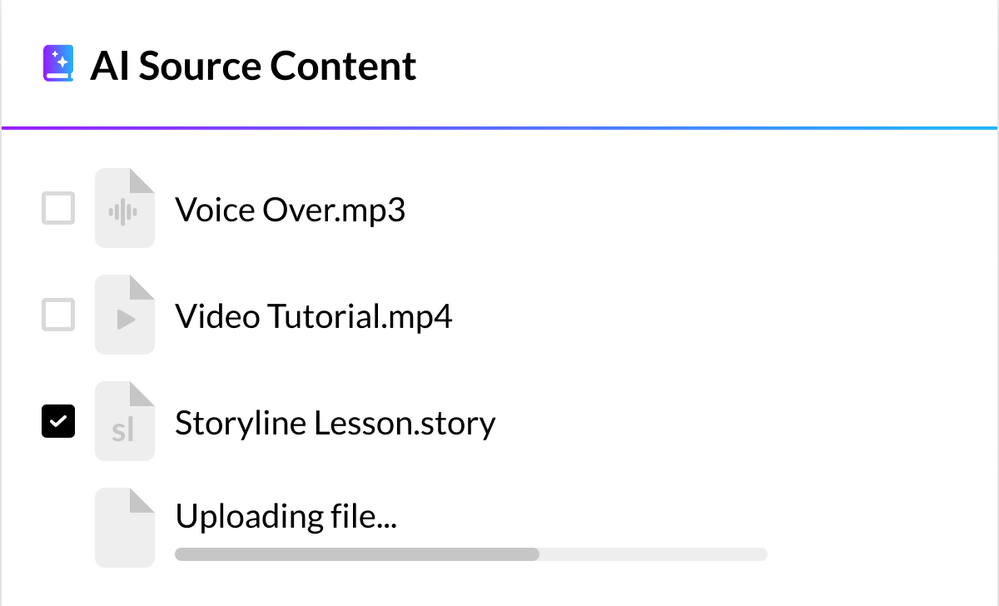Viewport: 999px width, 606px height.
Task: Click the left start of upload progress bar
Action: click(179, 554)
